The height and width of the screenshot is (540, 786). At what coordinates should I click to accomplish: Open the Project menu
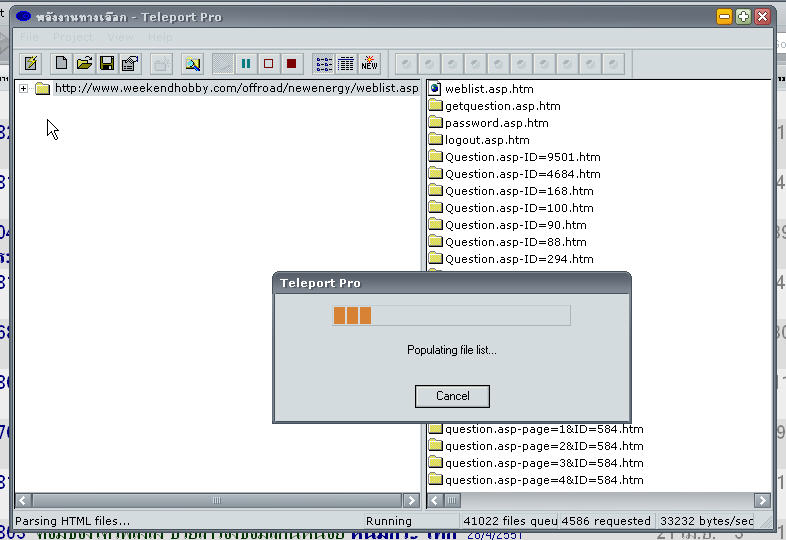pyautogui.click(x=72, y=37)
